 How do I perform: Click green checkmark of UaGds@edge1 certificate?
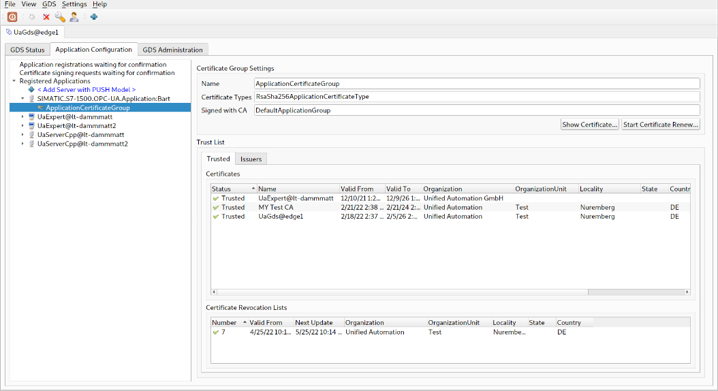pos(216,217)
